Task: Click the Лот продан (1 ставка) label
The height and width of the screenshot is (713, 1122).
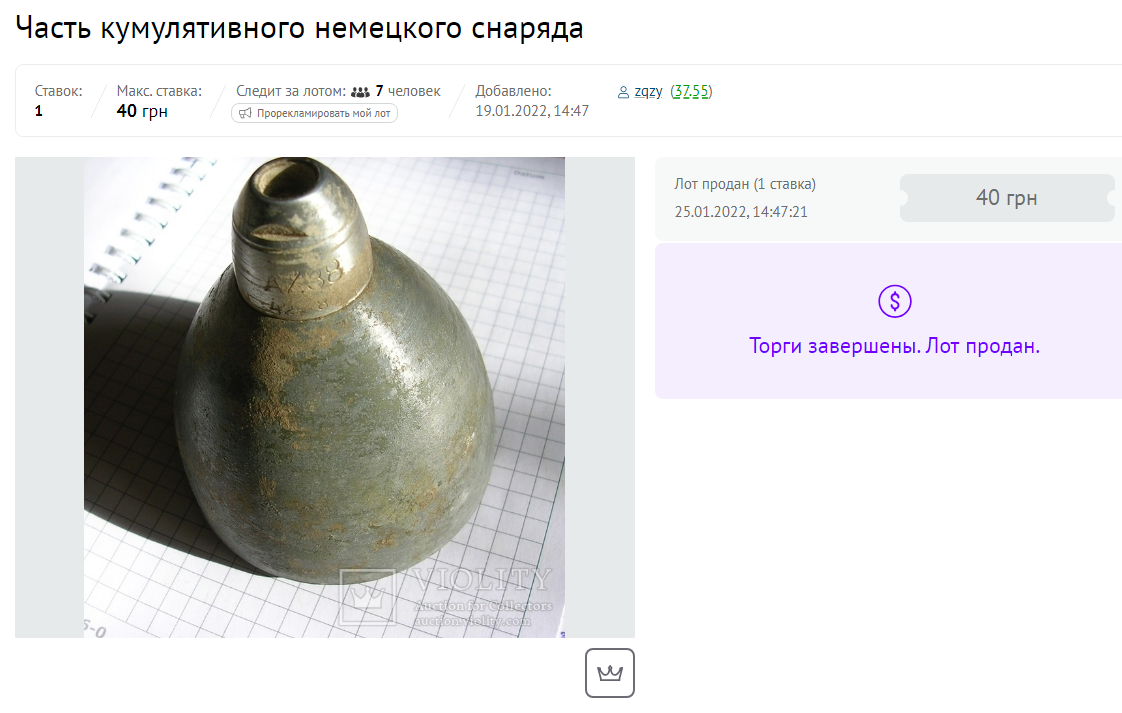Action: 745,184
